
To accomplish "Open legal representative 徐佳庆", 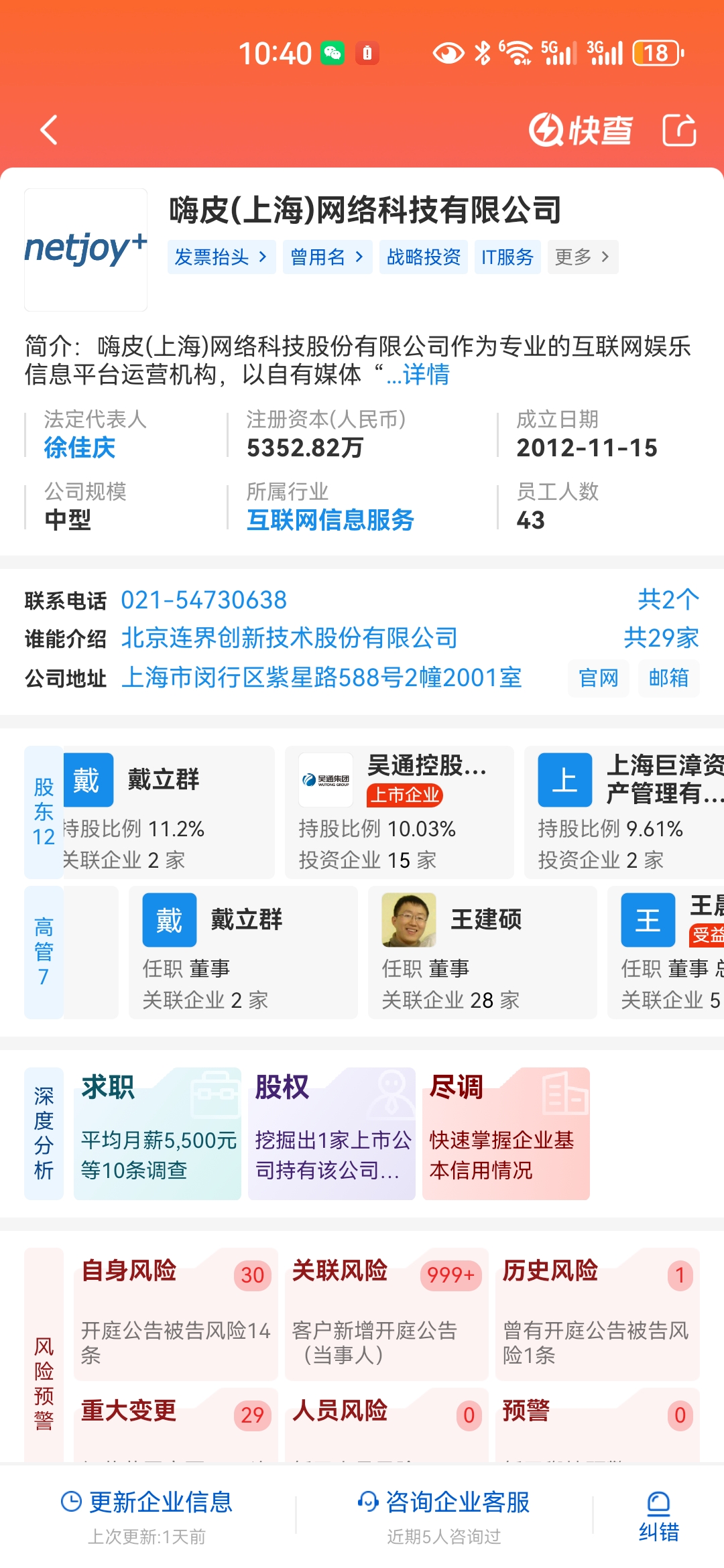I will click(80, 448).
